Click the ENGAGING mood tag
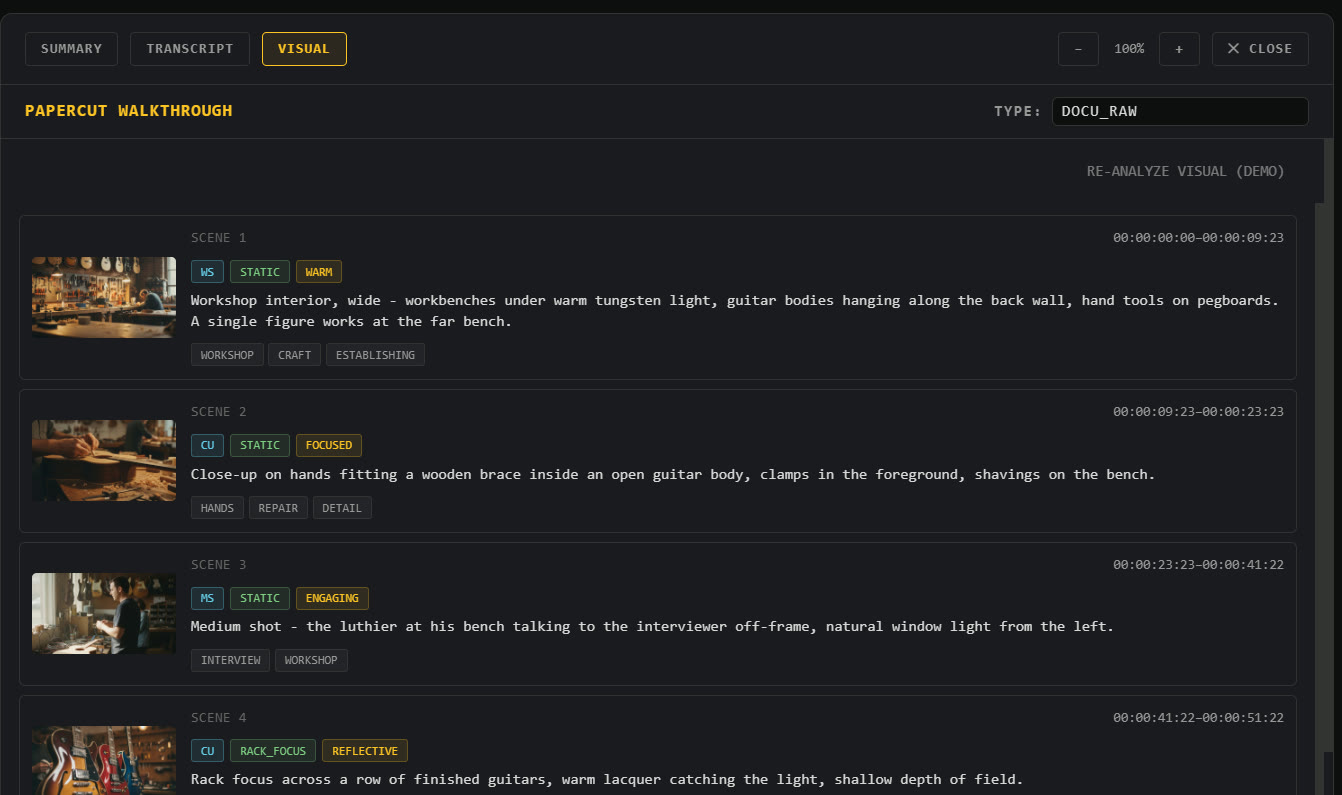Viewport: 1342px width, 795px height. [x=332, y=598]
